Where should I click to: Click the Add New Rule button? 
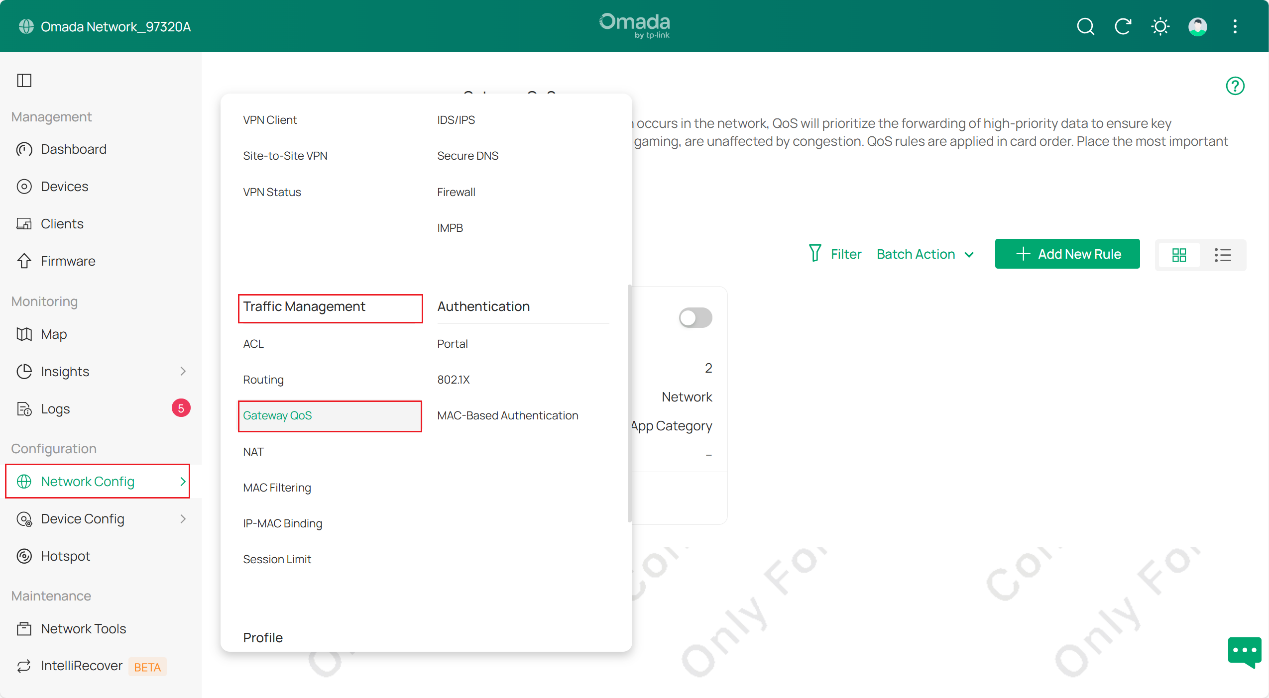click(1066, 254)
